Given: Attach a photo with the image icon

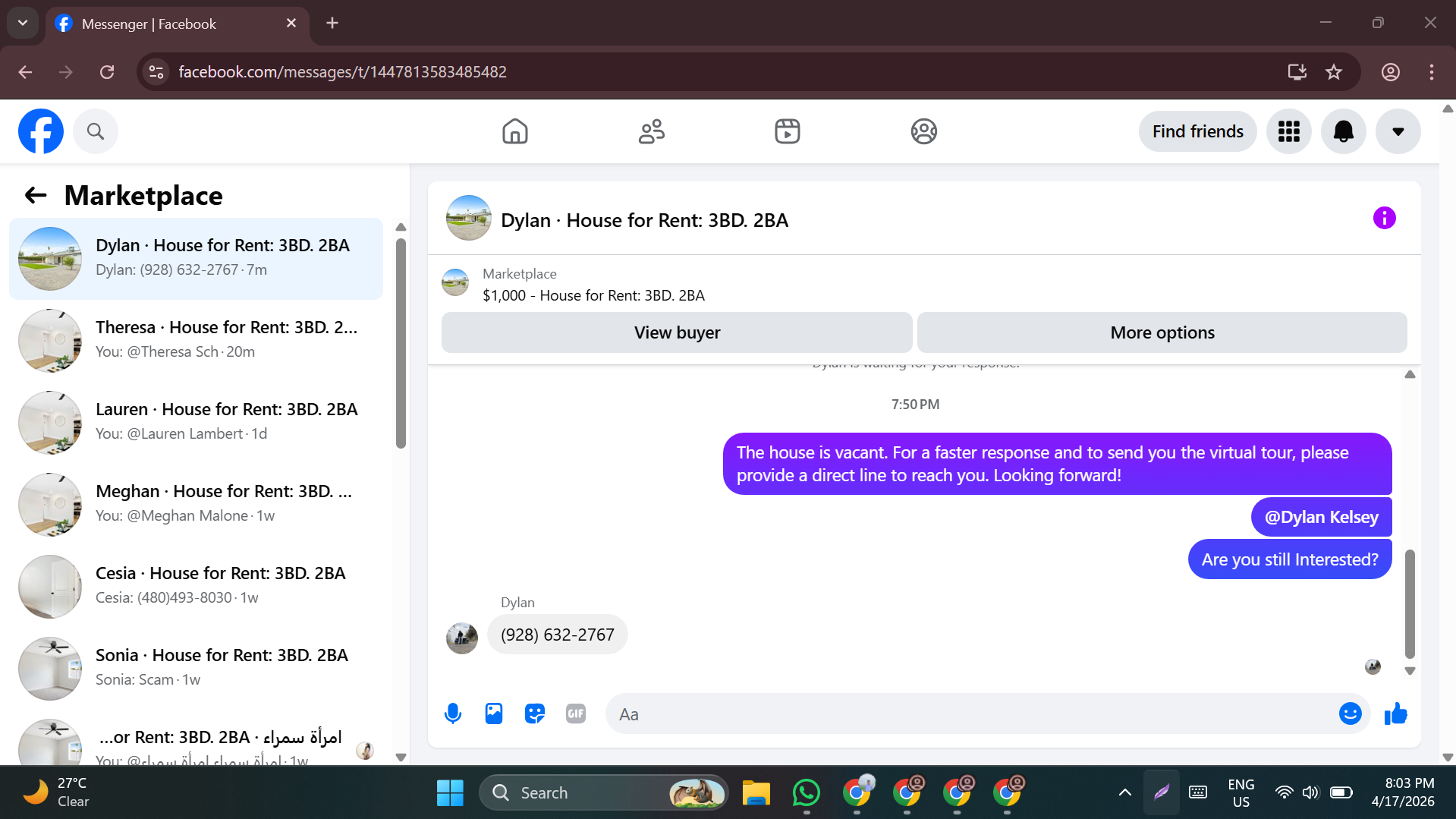Looking at the screenshot, I should [494, 713].
